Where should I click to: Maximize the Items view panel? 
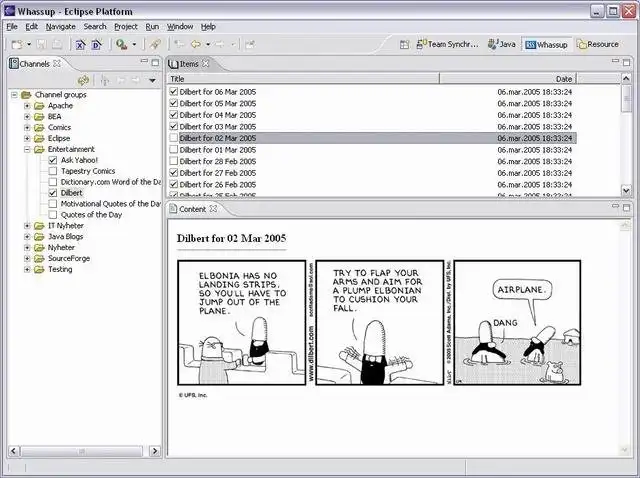pos(627,62)
